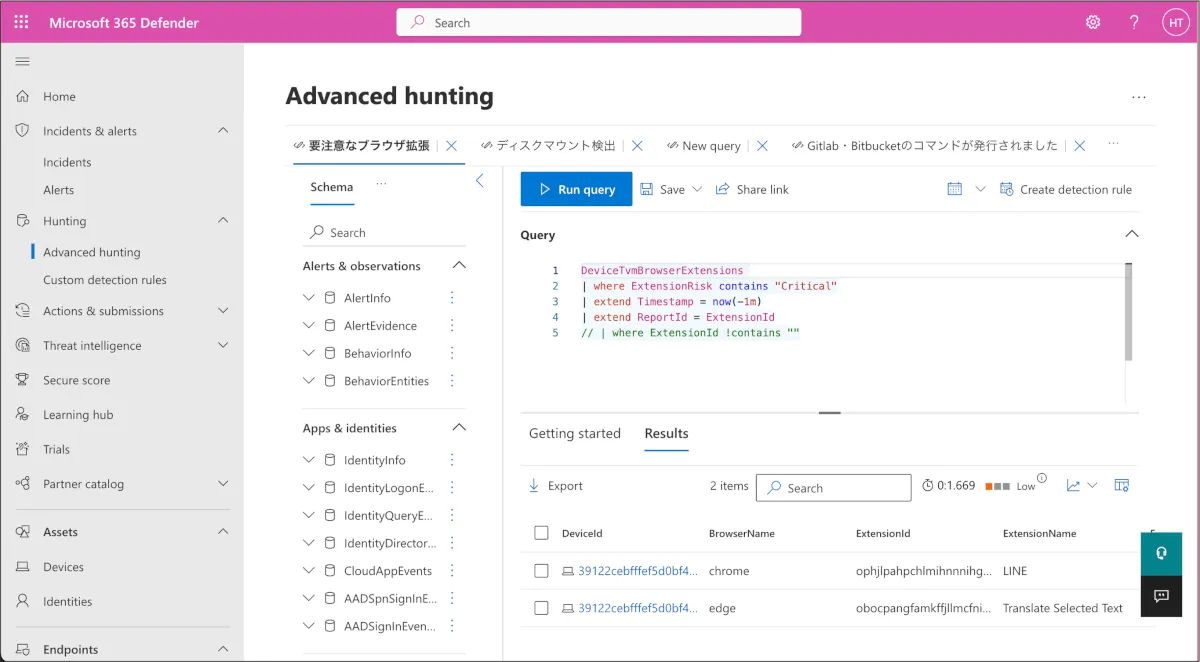Toggle the select-all checkbox in results header
The width and height of the screenshot is (1200, 662).
click(541, 533)
